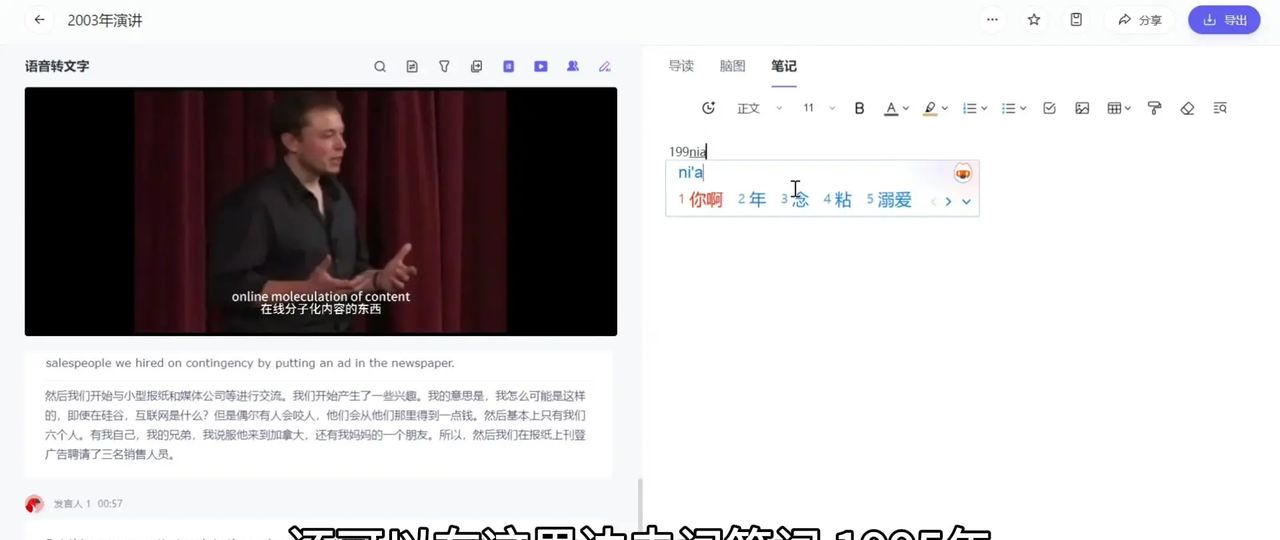The image size is (1280, 540).
Task: Go to previous IME candidate page
Action: (933, 201)
